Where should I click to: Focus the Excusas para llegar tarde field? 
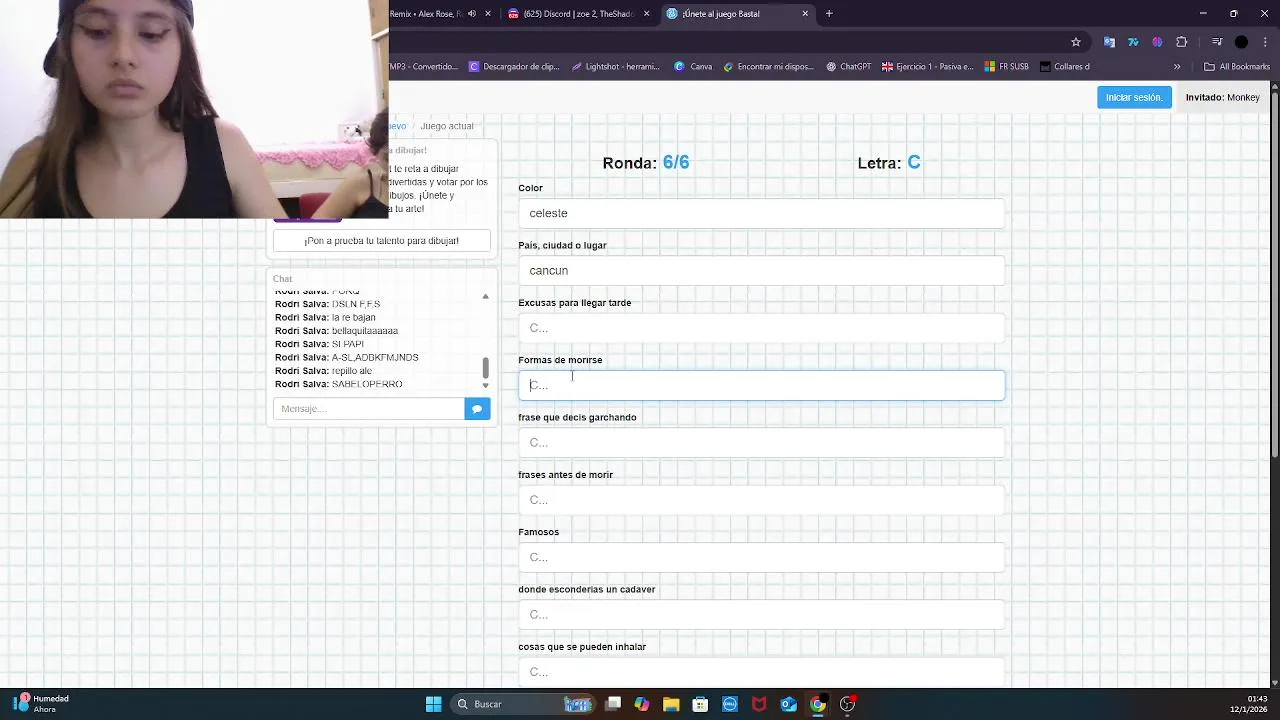click(761, 328)
